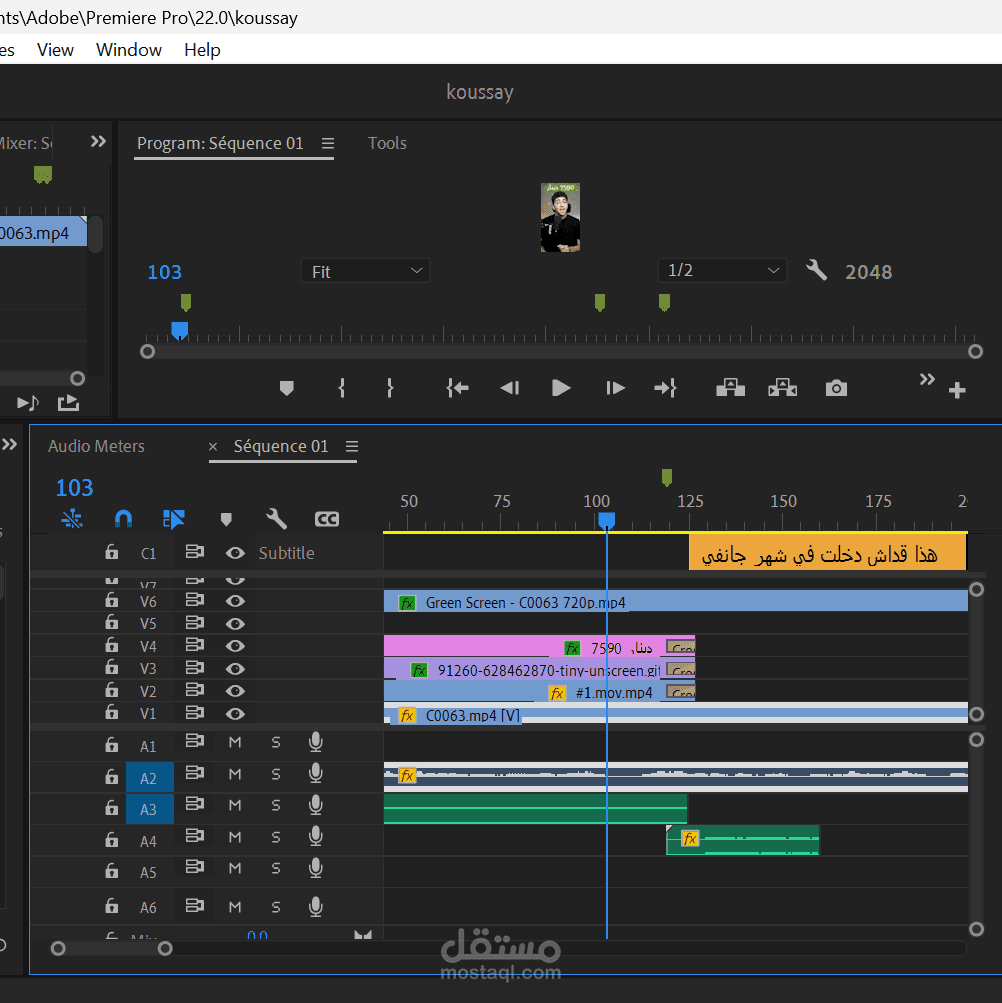Expand hidden panels next to Mixer
This screenshot has width=1002, height=1003.
pos(98,141)
